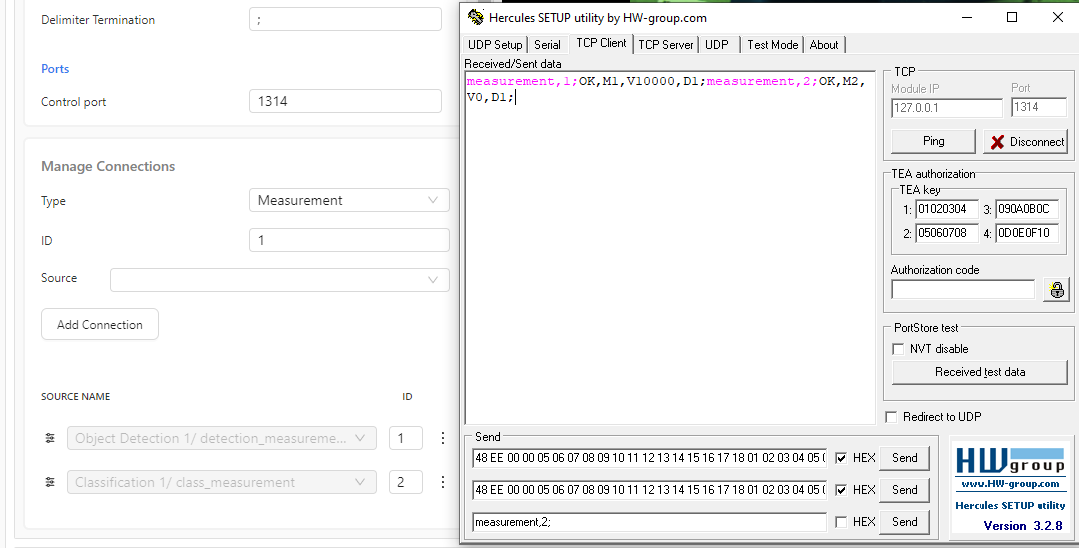Screen dimensions: 1079x548
Task: Click the HW group logo
Action: tap(1010, 461)
